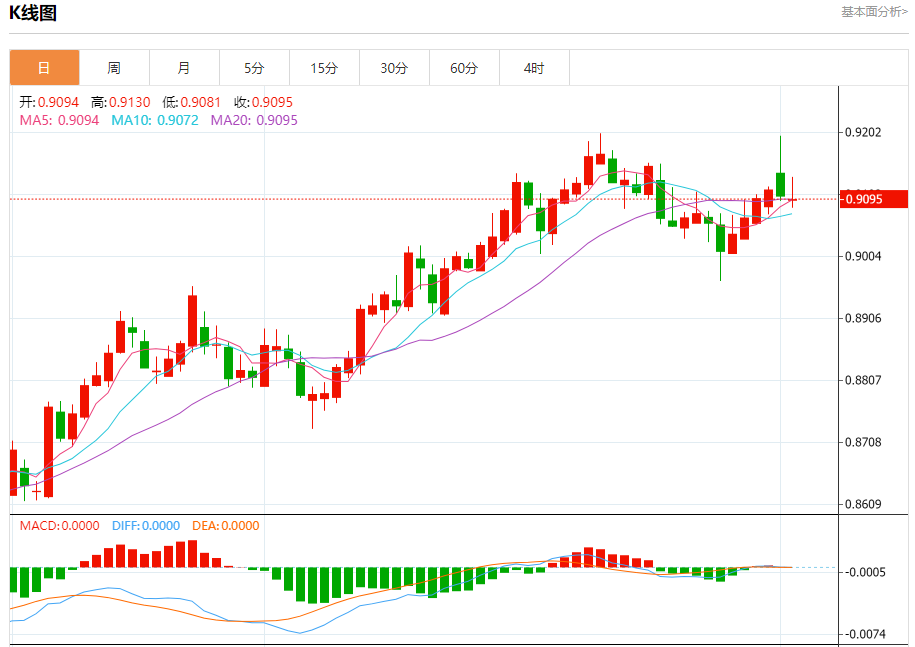
Task: Open the 5分 interval tab
Action: click(x=254, y=68)
